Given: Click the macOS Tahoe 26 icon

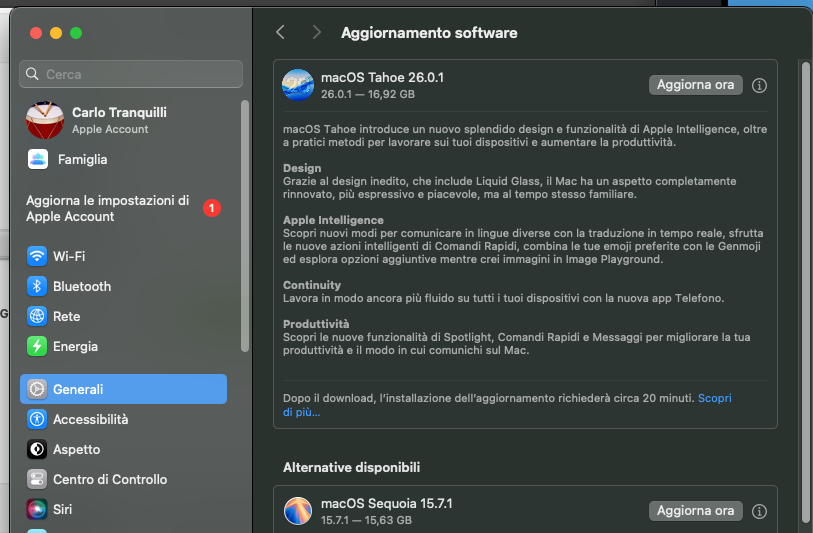Looking at the screenshot, I should coord(298,85).
